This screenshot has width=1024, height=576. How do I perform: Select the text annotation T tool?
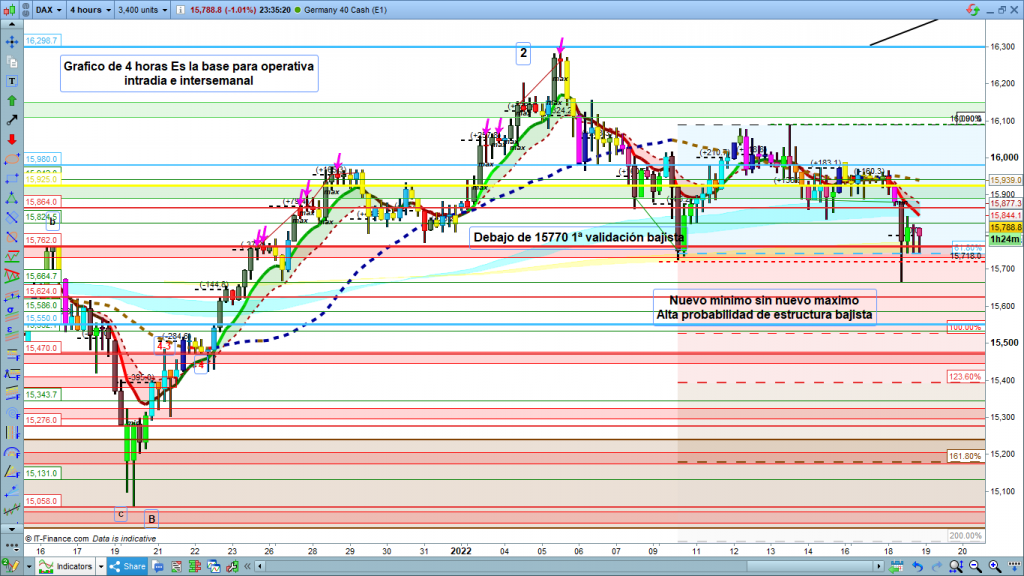(10, 81)
